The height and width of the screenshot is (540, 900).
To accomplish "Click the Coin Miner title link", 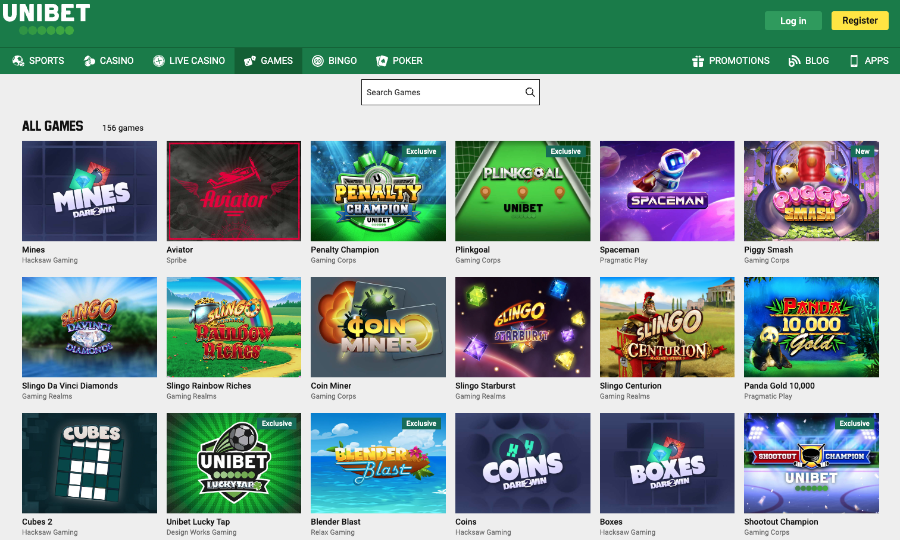I will [x=331, y=386].
